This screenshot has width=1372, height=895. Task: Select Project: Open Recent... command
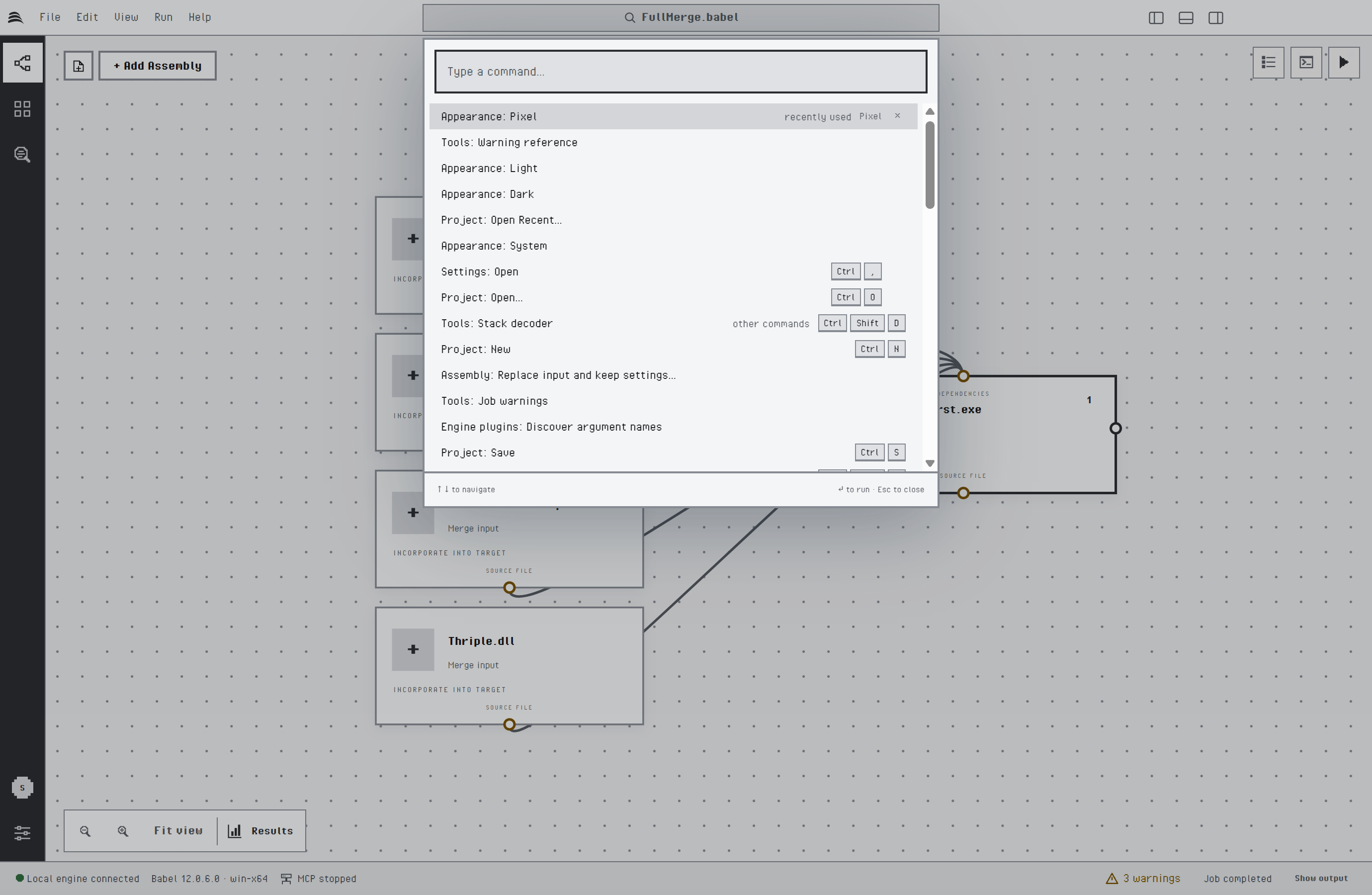coord(673,220)
